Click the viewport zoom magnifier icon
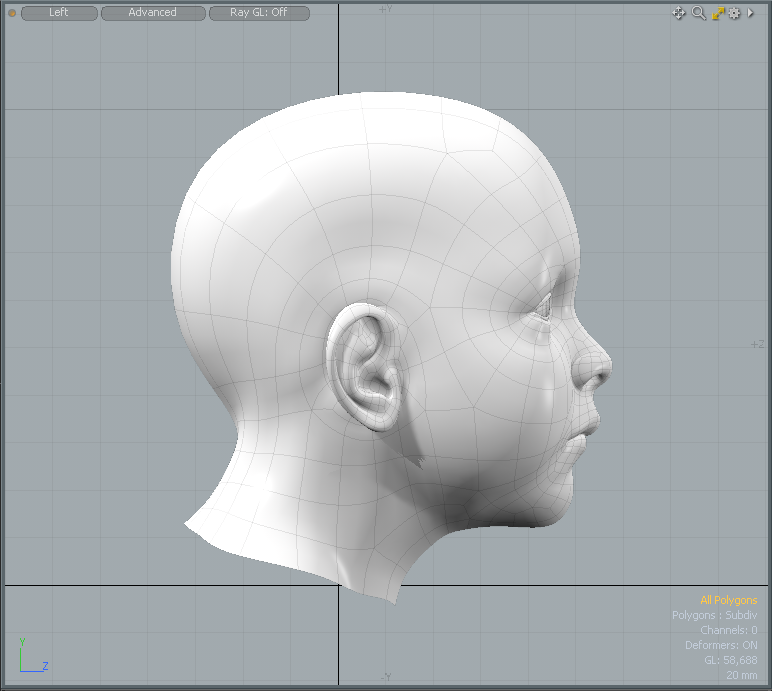The height and width of the screenshot is (691, 772). [x=699, y=13]
